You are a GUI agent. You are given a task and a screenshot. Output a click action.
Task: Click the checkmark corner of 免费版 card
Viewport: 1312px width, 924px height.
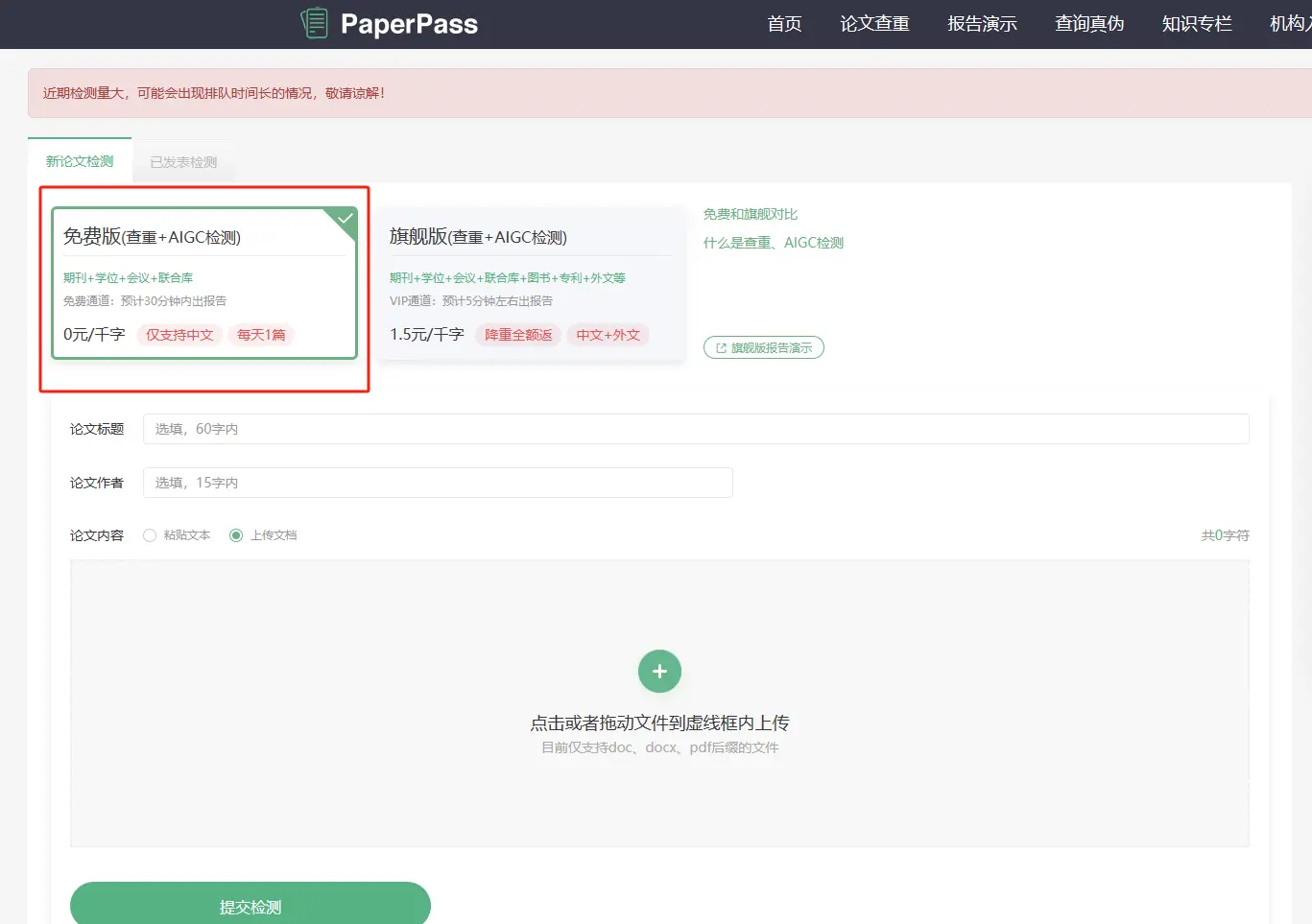pos(345,219)
